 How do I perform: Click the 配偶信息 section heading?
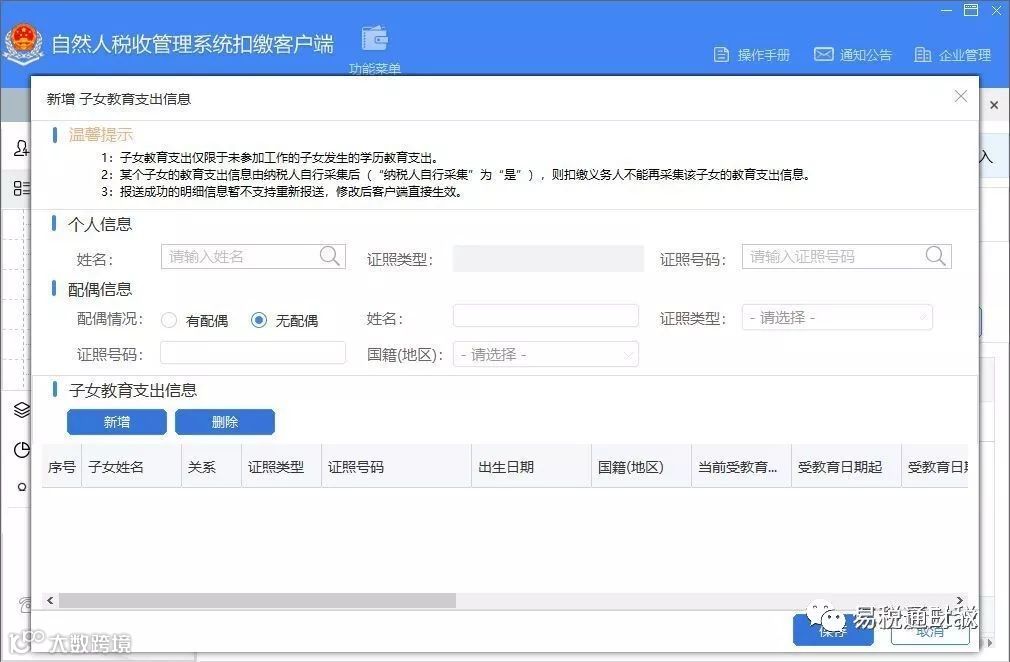[100, 289]
